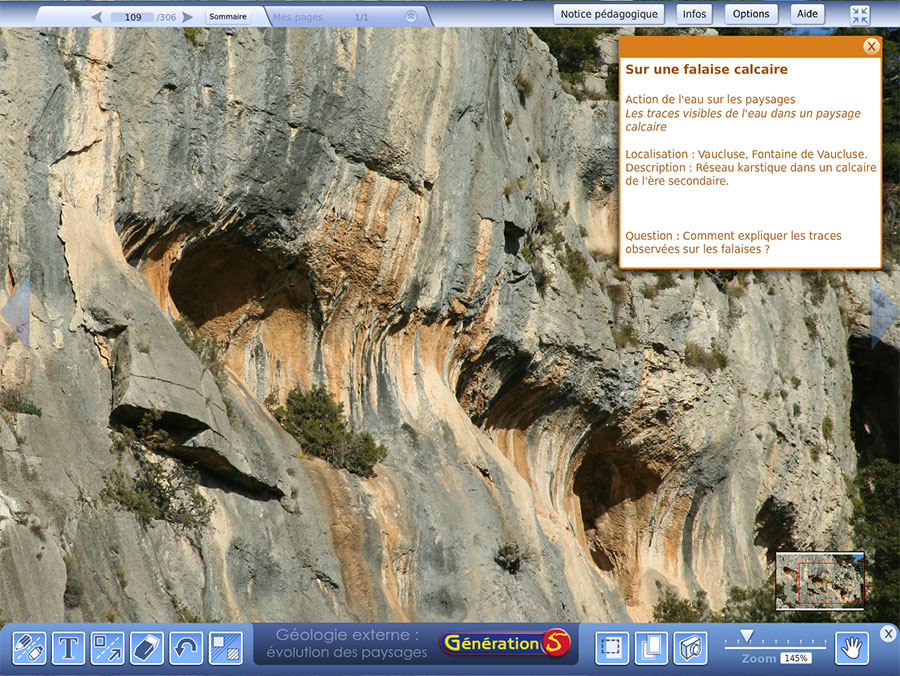The width and height of the screenshot is (900, 676).
Task: Activate the Eraser tool
Action: tap(147, 648)
